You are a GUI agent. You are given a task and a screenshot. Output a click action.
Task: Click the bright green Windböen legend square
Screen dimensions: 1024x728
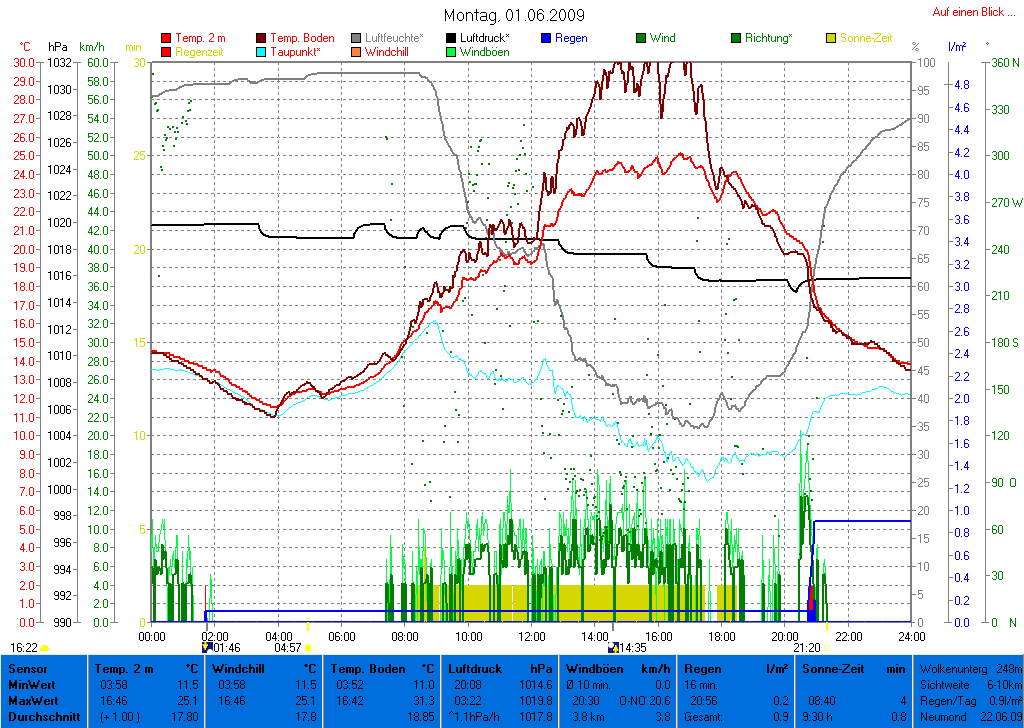(x=452, y=52)
